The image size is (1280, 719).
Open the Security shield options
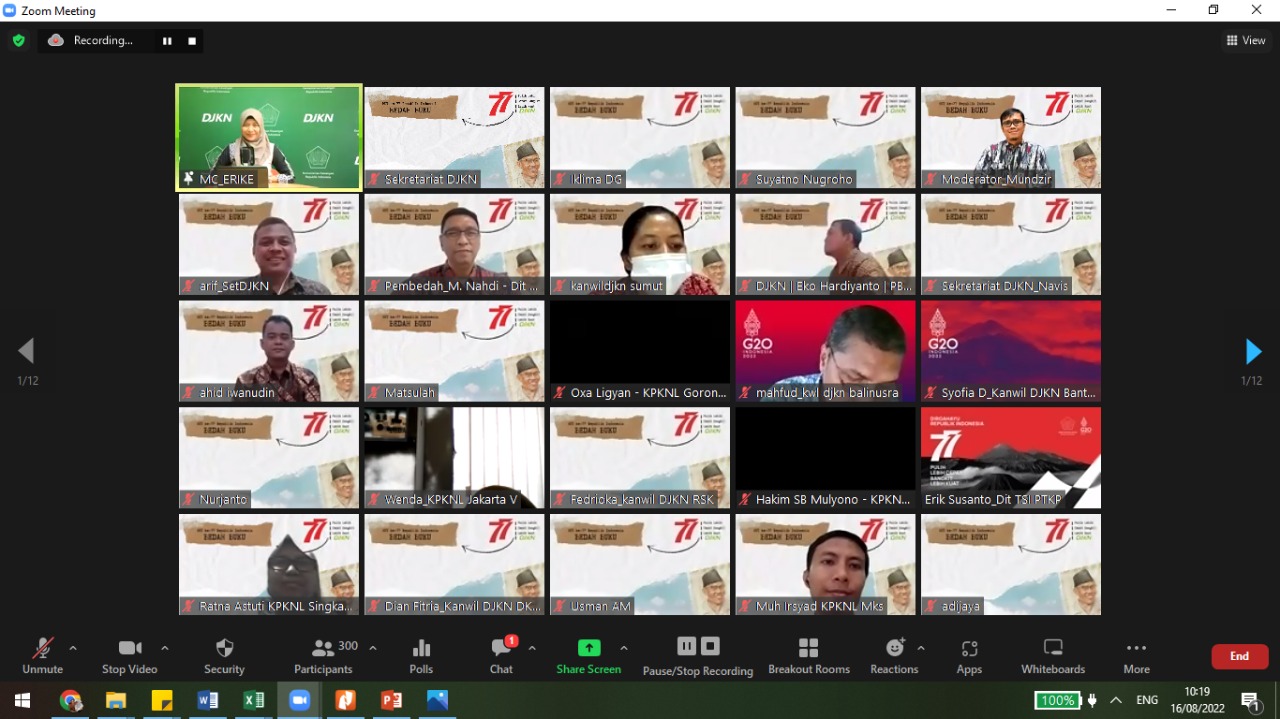[224, 656]
